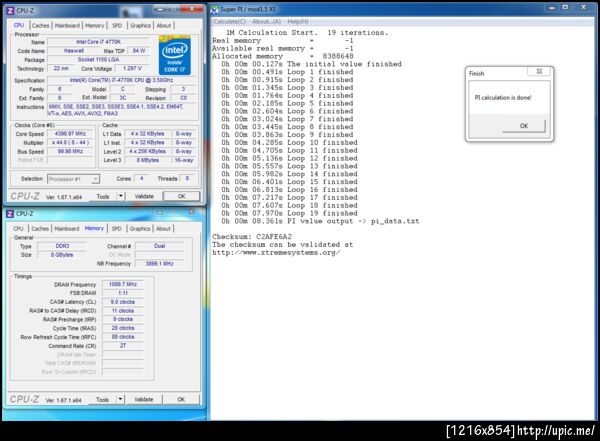Click the Multiplier value x 44.0
Screen dimensions: 600x441
70,143
